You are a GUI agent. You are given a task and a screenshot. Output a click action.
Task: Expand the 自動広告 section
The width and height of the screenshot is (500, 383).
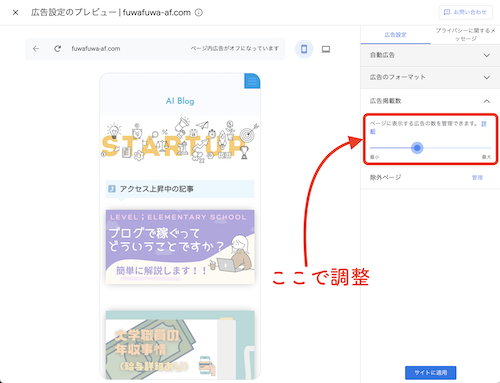point(430,55)
